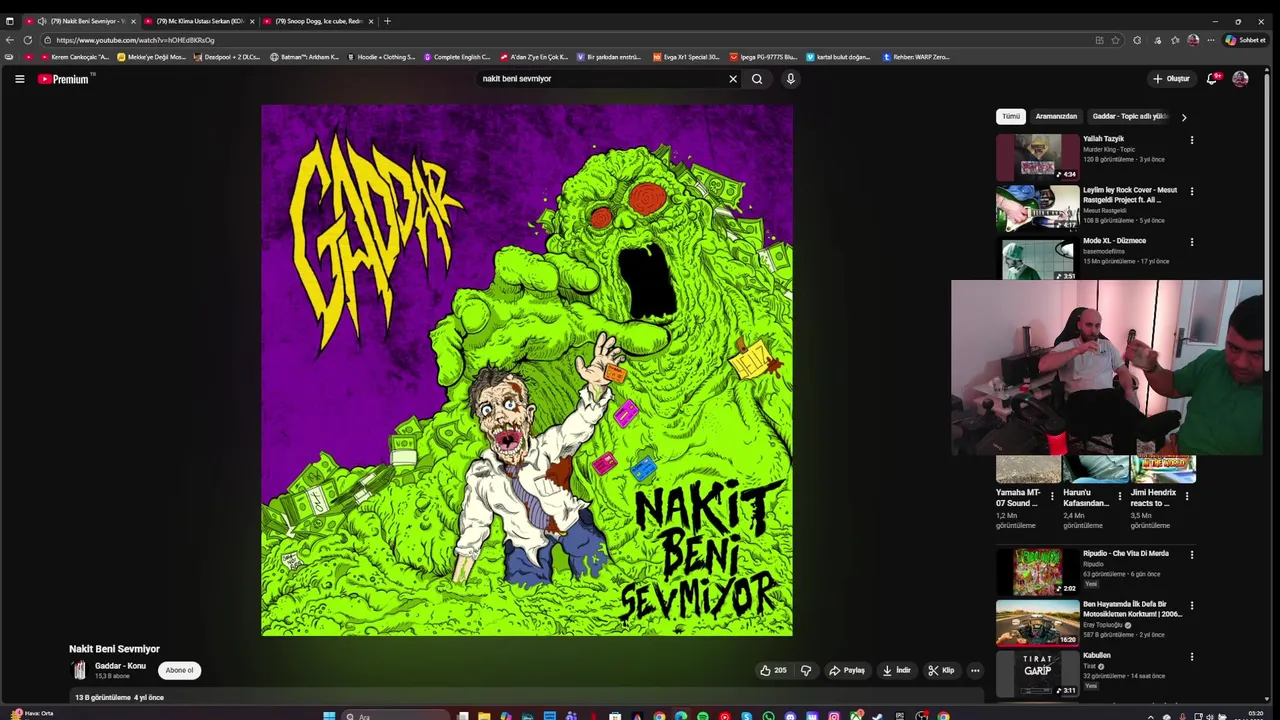Open Rehber: WARP Zero... bookmark

click(914, 57)
